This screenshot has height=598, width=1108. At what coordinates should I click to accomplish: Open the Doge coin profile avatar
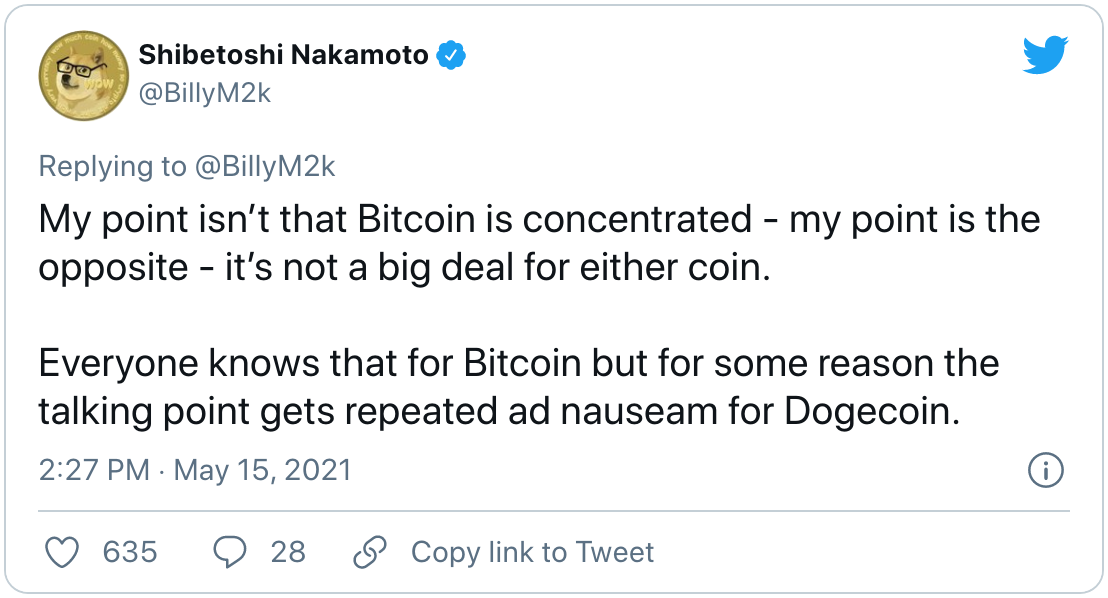point(83,75)
